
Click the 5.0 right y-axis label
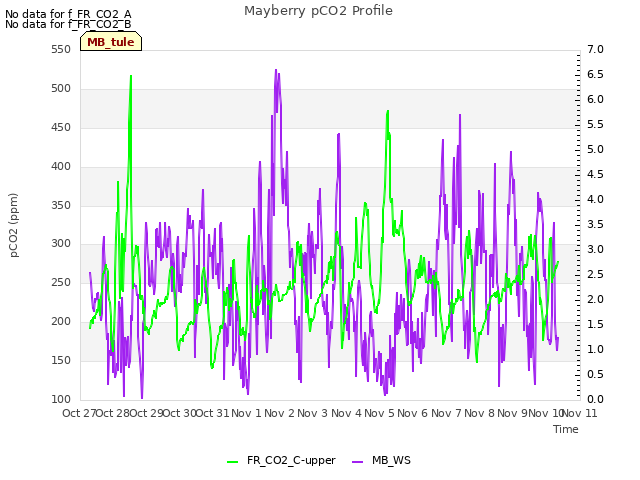pos(595,150)
